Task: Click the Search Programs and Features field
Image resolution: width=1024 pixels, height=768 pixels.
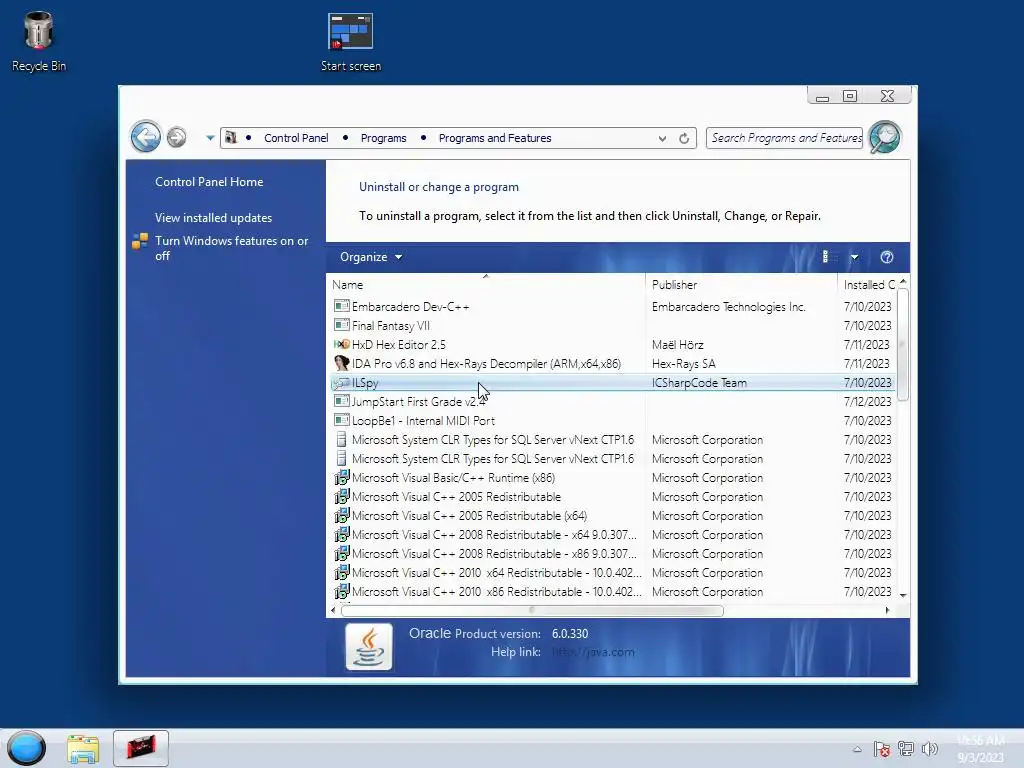Action: coord(784,138)
